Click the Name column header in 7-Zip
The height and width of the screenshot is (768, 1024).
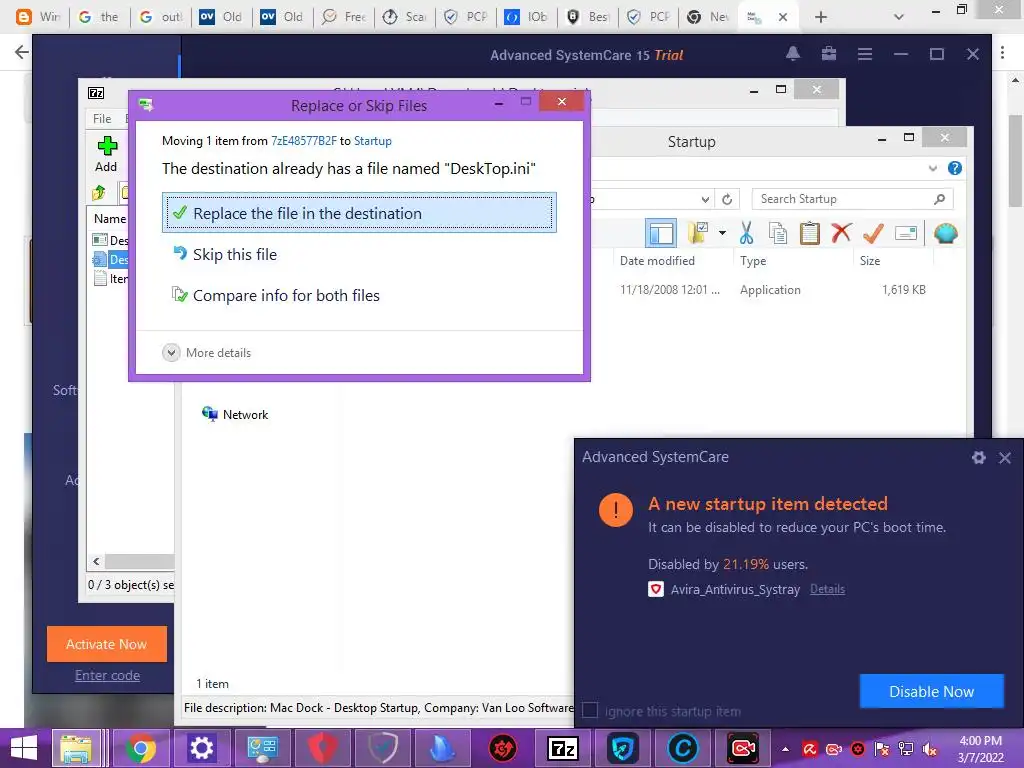[x=110, y=219]
